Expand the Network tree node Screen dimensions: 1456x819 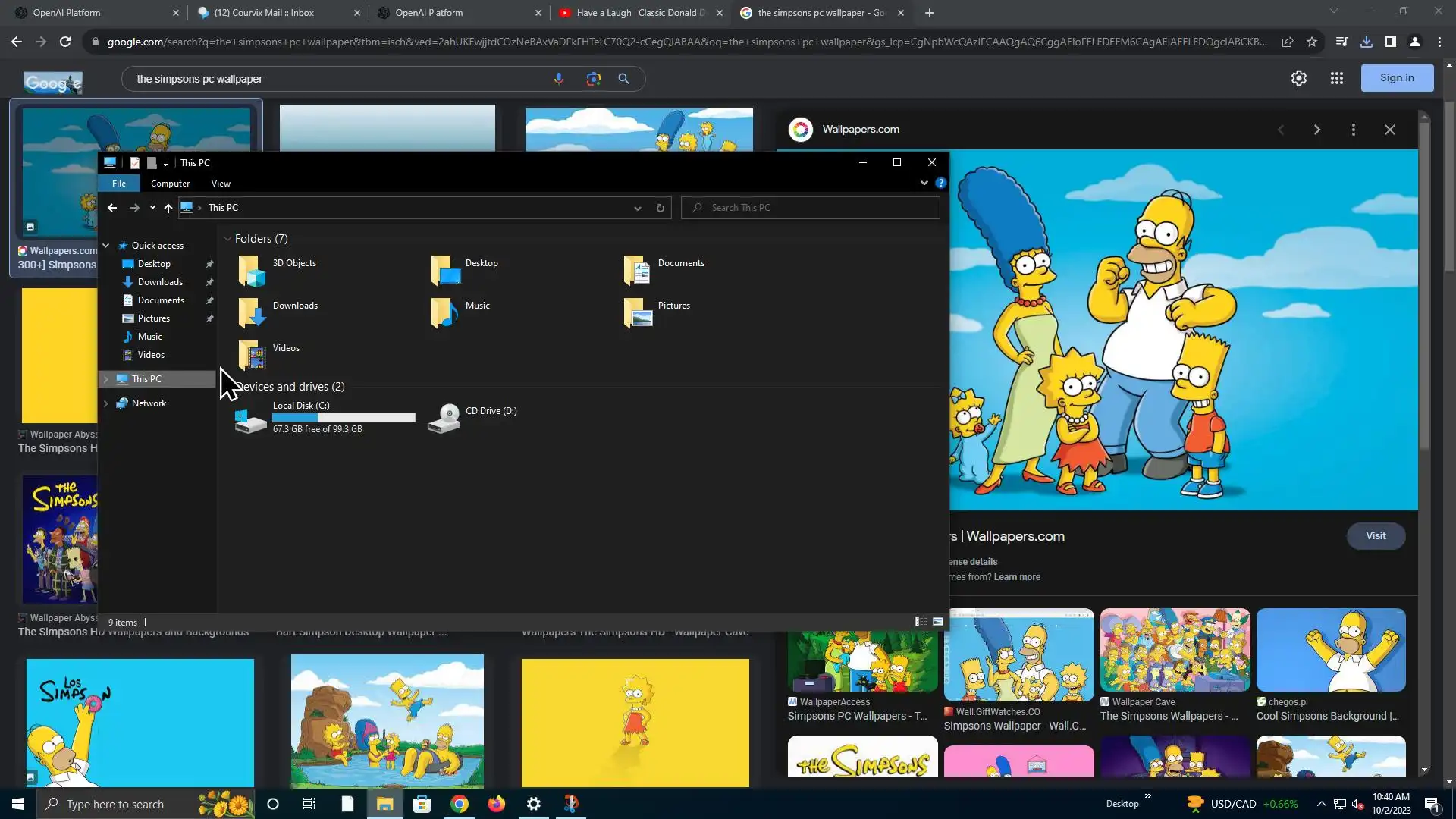coord(106,403)
